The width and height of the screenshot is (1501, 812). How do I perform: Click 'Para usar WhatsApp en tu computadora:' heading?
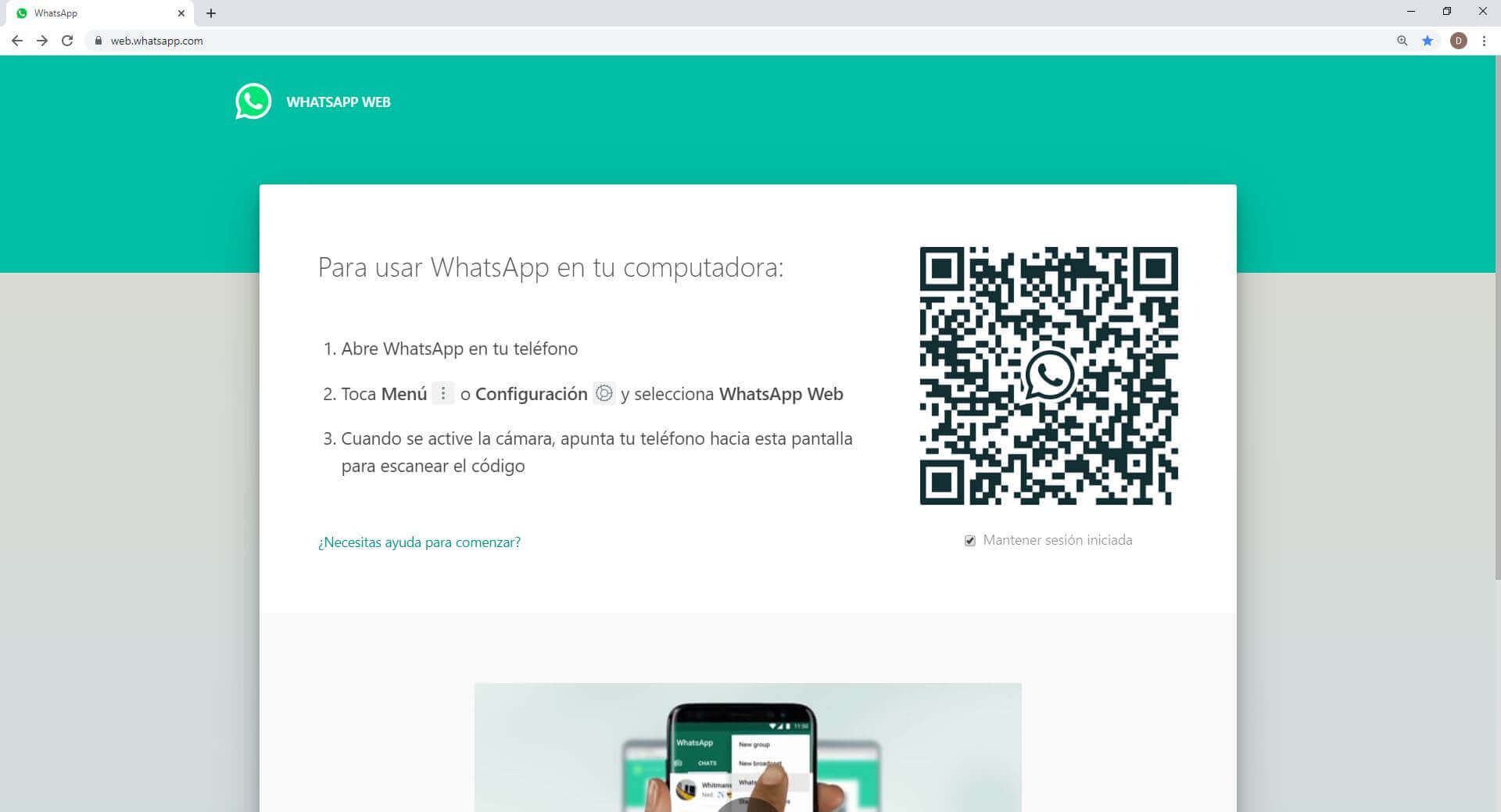pos(550,268)
